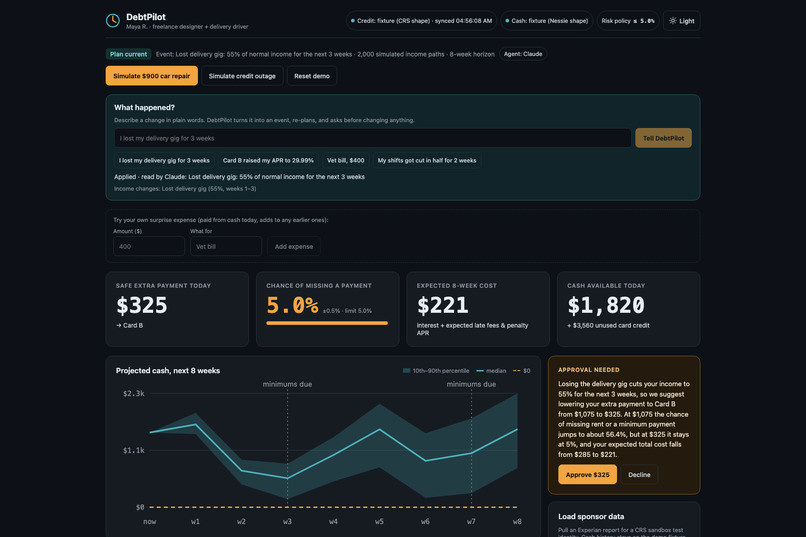
Task: Click the 'Income changes: Lost delivery gig' line
Action: 185,189
